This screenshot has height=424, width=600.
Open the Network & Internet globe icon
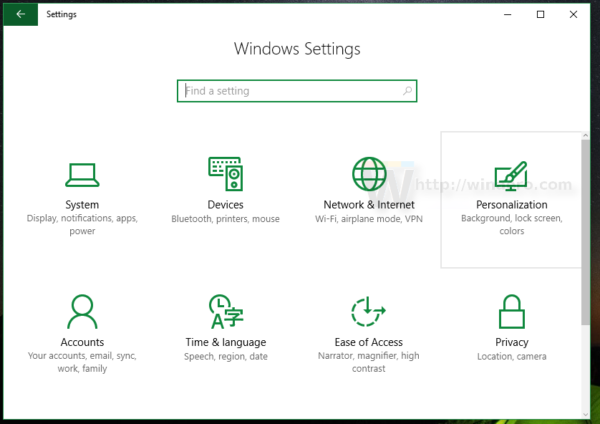coord(369,174)
